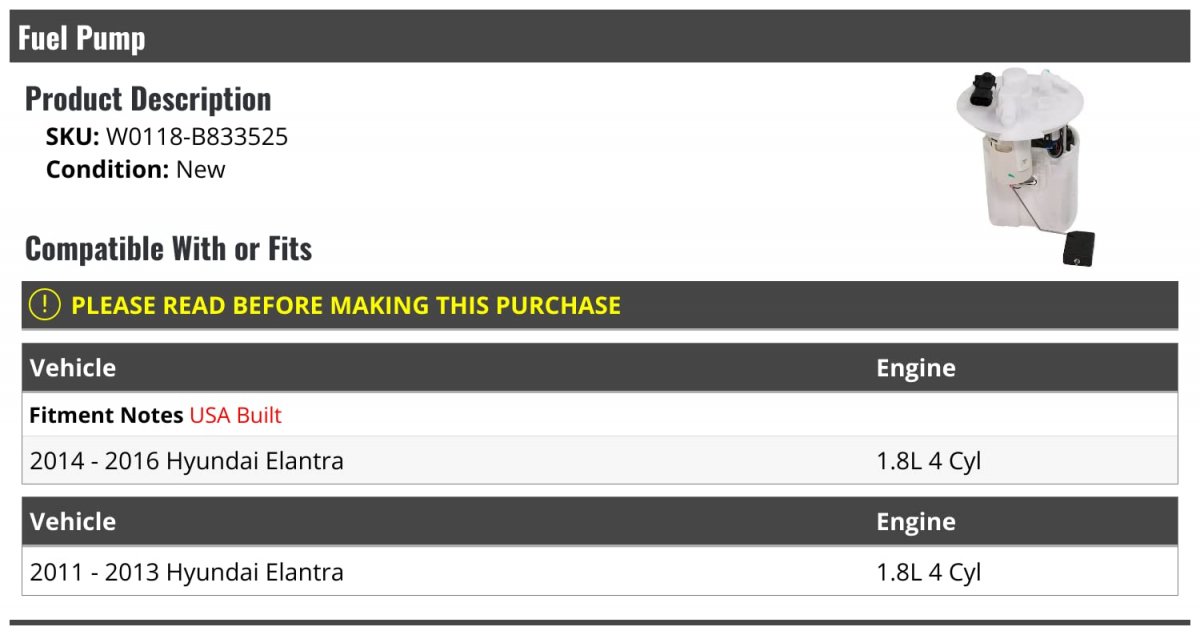Click '1.8L 4 Cyl' for the 2014-2016 Elantra
The width and height of the screenshot is (1200, 635).
(929, 461)
